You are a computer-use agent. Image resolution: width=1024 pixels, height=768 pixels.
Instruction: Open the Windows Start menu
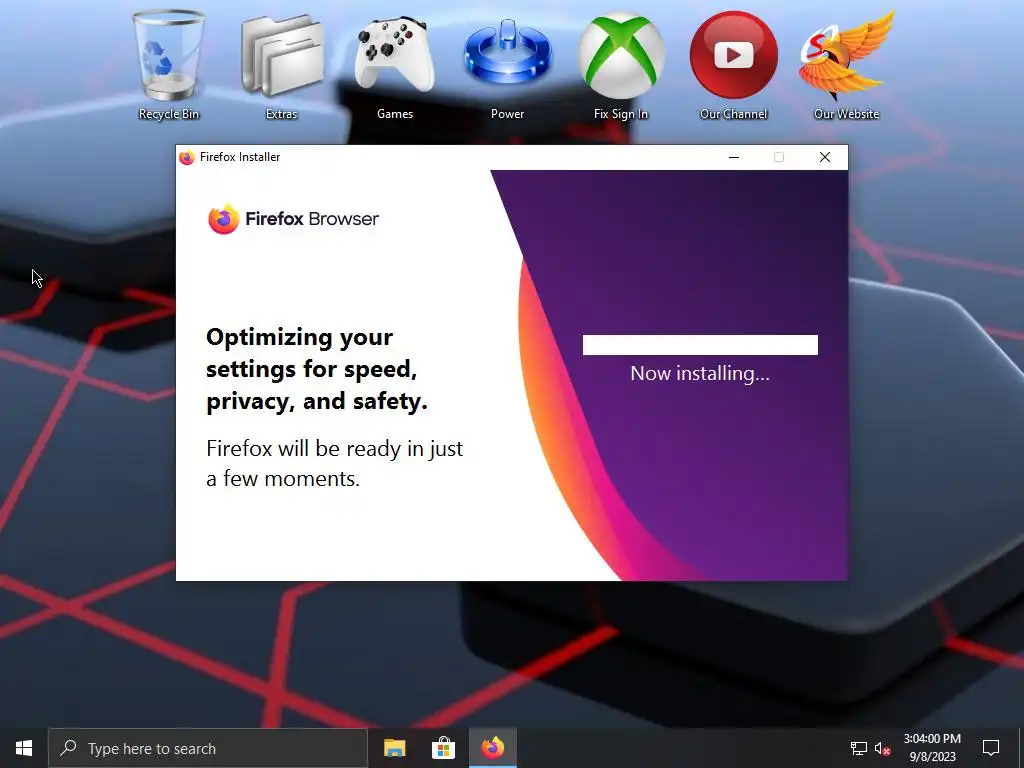(x=24, y=748)
